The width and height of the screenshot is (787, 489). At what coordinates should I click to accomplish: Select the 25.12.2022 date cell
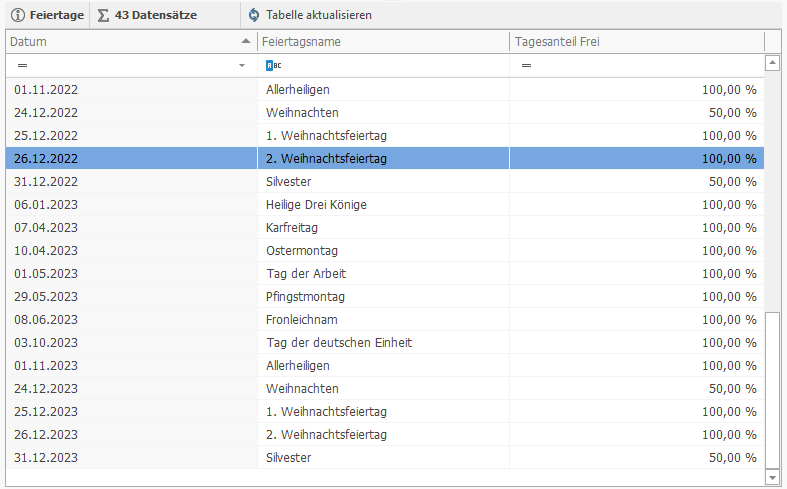point(132,136)
